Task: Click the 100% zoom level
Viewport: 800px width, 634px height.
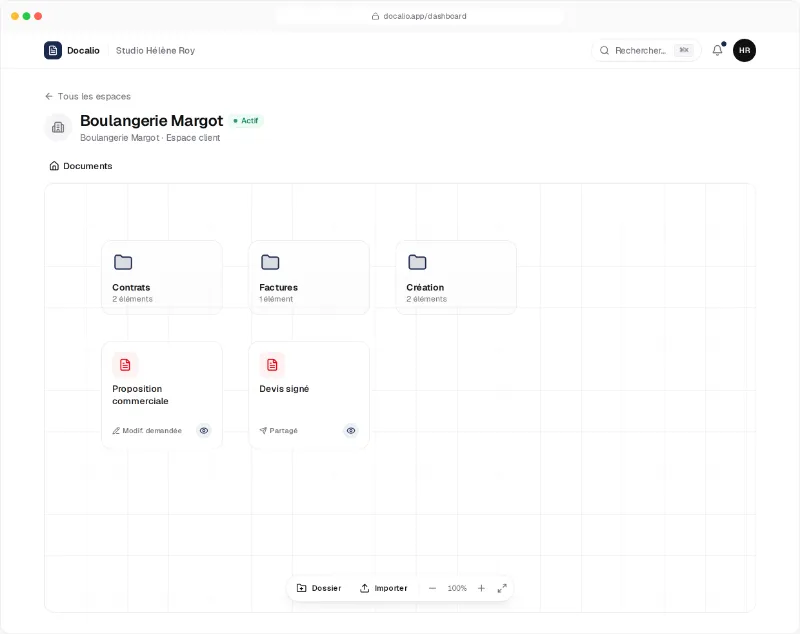Action: coord(457,588)
